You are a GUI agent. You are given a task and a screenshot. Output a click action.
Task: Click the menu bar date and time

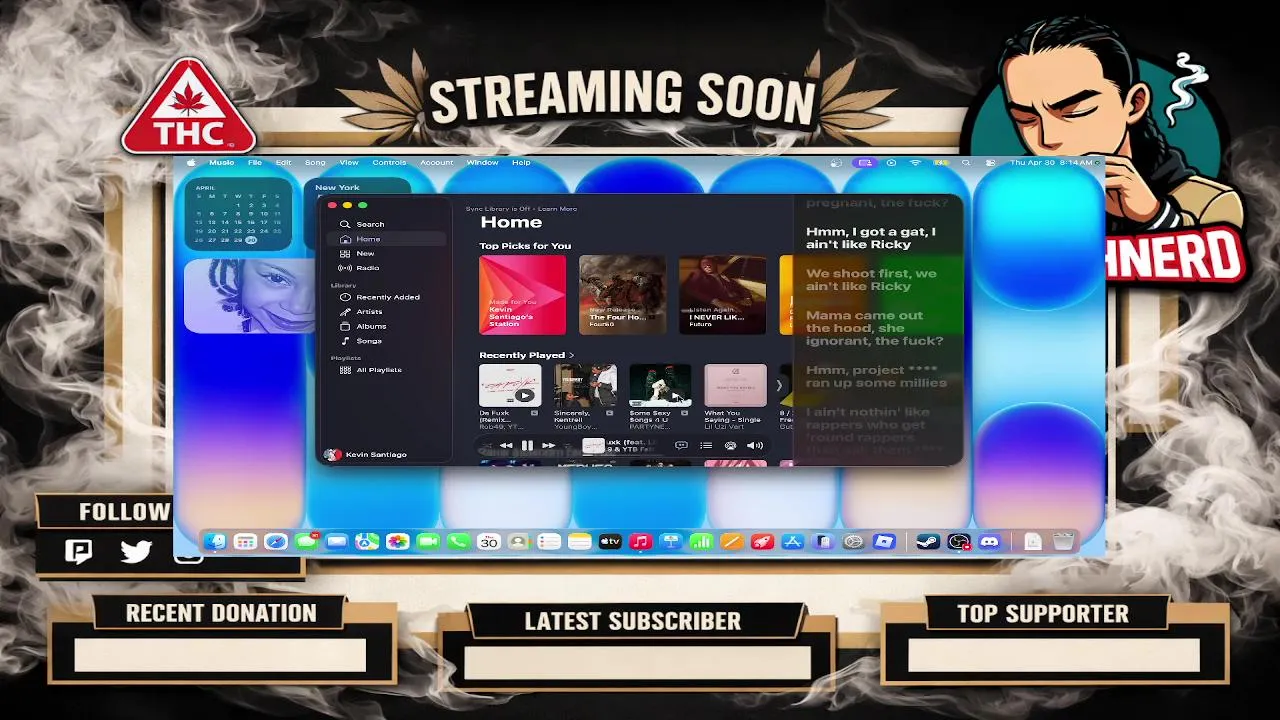(1051, 162)
